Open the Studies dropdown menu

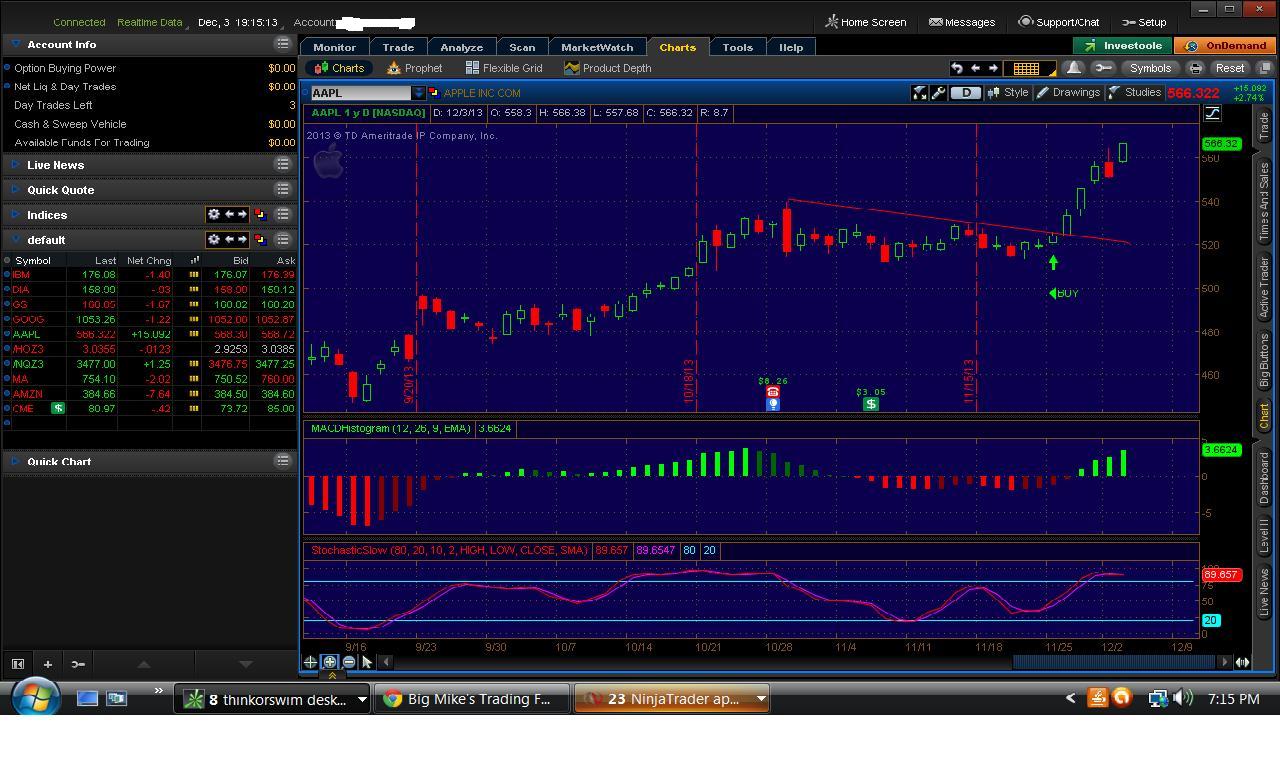[x=1135, y=93]
